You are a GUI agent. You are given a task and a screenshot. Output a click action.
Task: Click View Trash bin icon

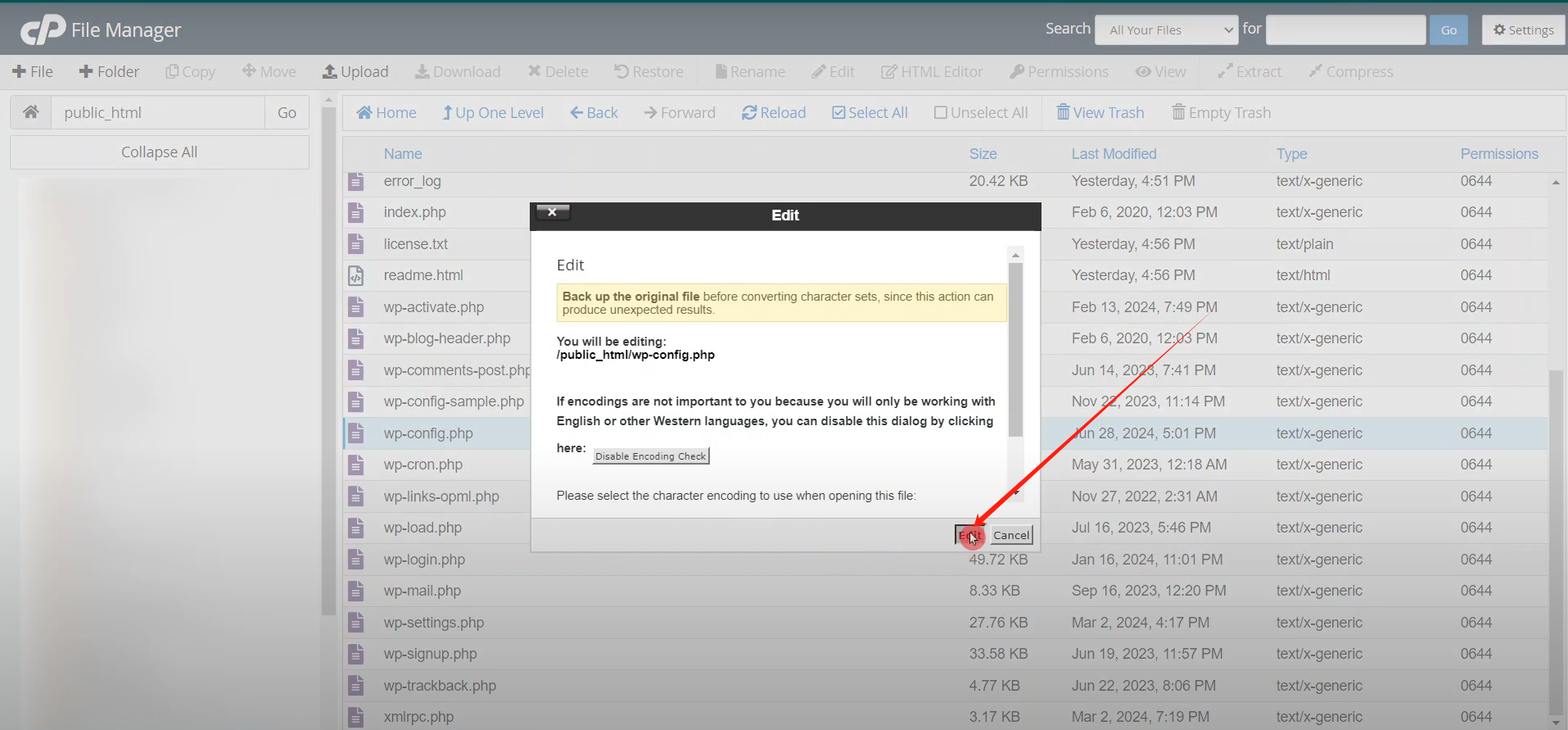click(1063, 112)
